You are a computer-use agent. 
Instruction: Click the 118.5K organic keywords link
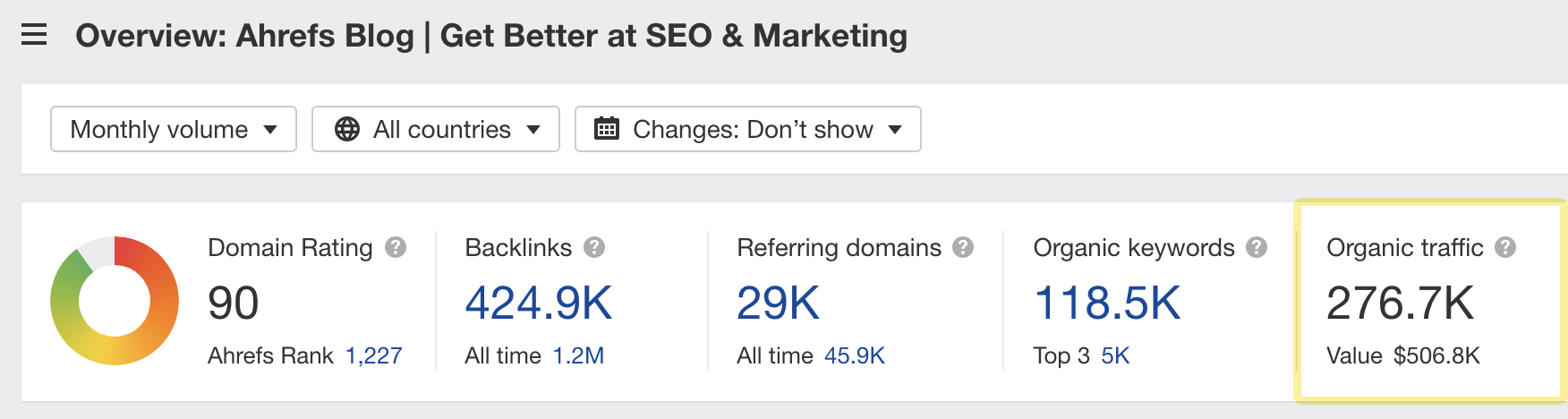click(1107, 303)
